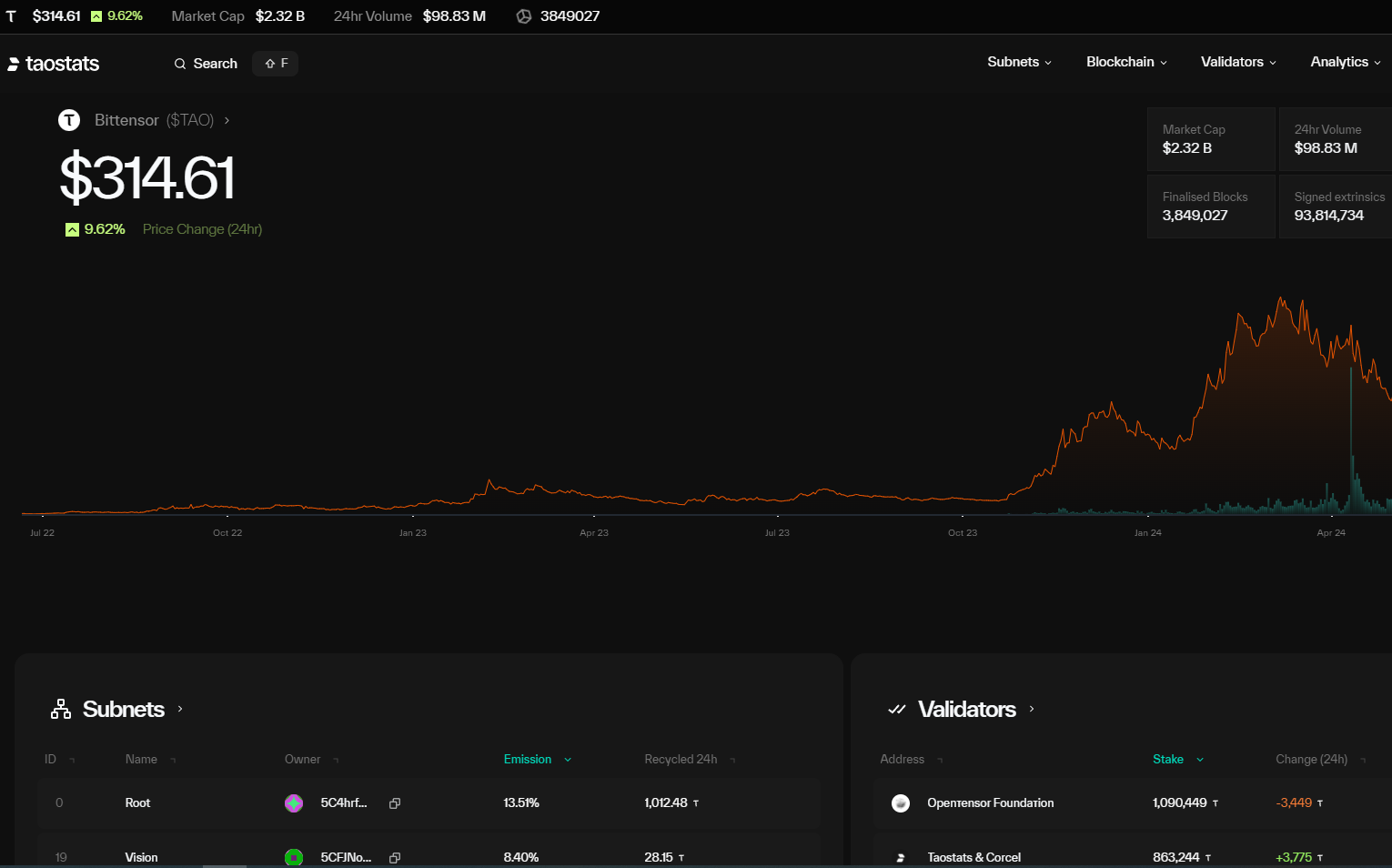Image resolution: width=1392 pixels, height=868 pixels.
Task: Click the block number icon in top bar
Action: coord(524,16)
